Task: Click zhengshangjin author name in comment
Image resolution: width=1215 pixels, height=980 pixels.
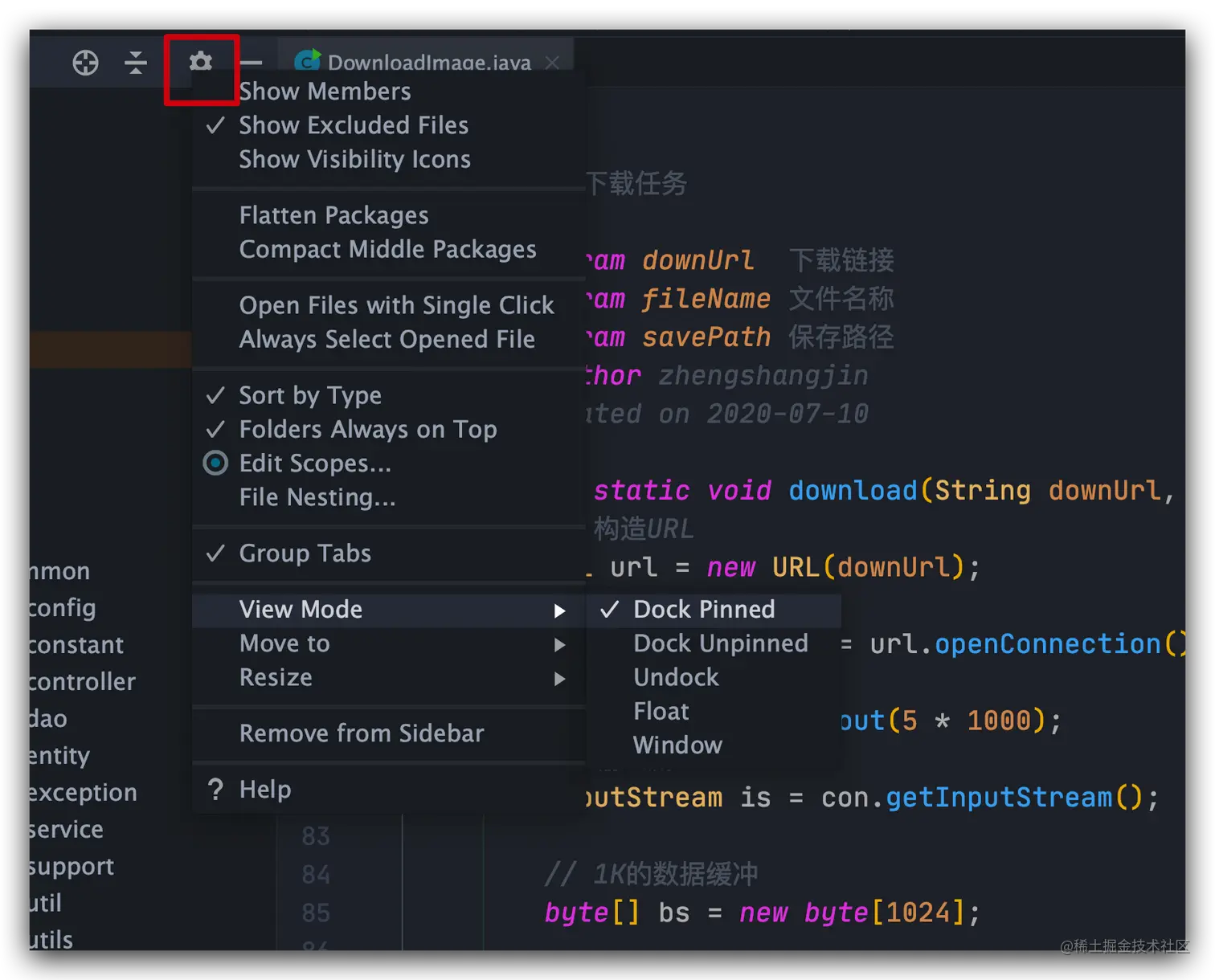Action: coord(763,375)
